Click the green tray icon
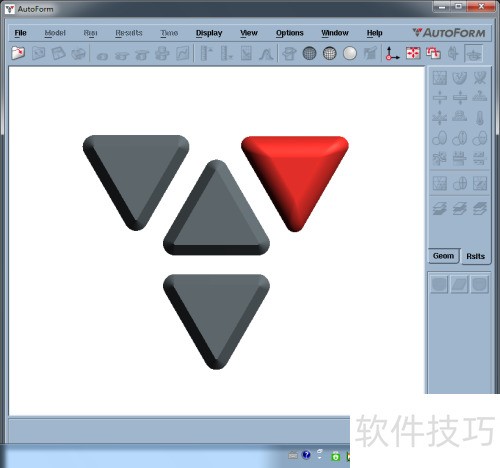Viewport: 500px width, 468px height. 335,456
